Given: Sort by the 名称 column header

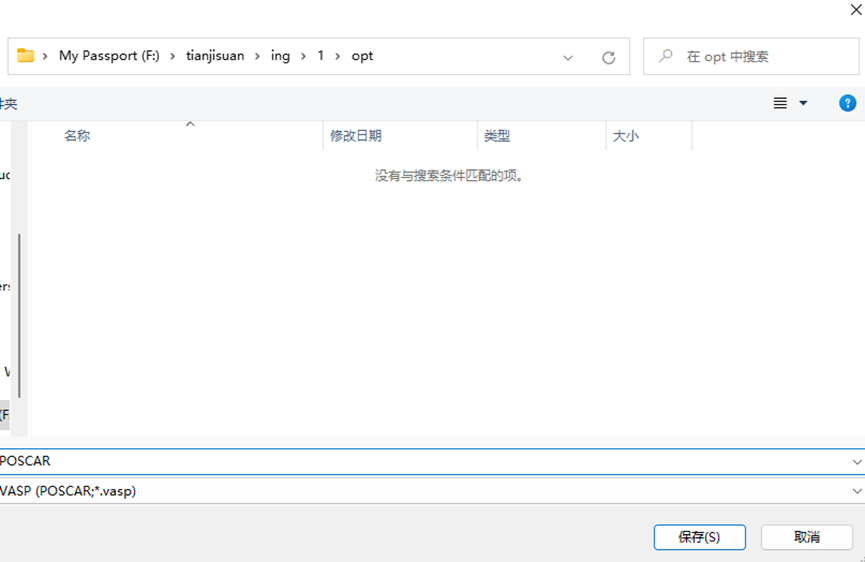Looking at the screenshot, I should click(x=77, y=136).
